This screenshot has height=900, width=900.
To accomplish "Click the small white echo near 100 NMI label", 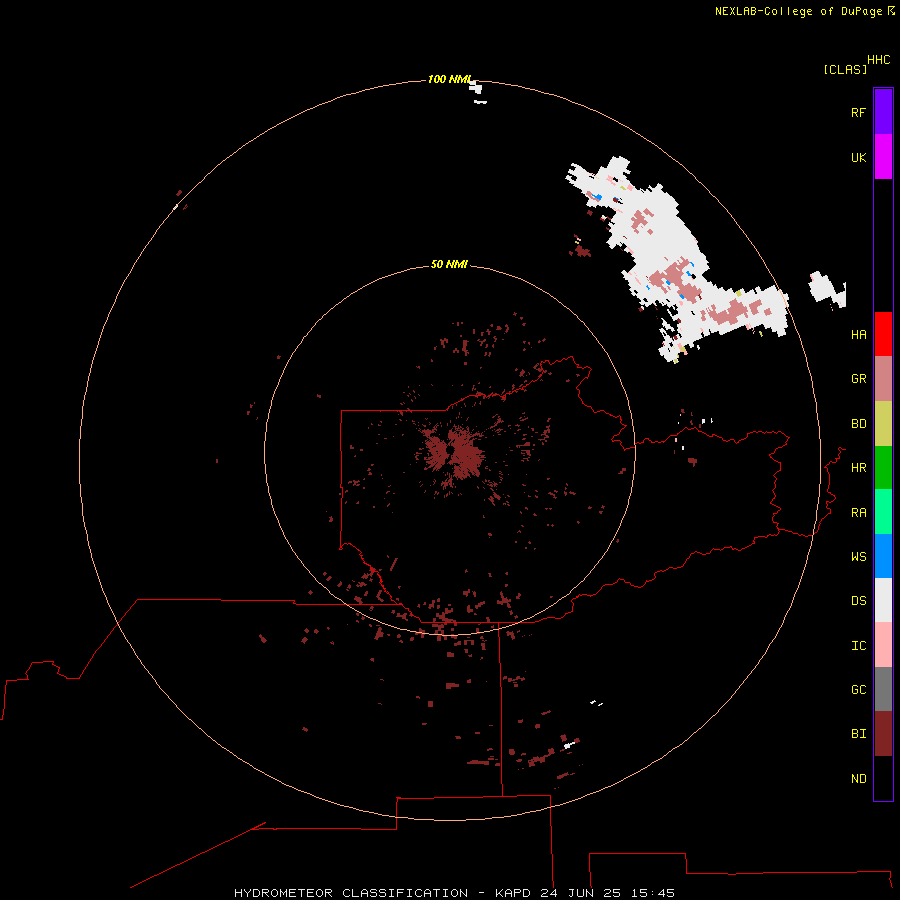I will click(476, 87).
